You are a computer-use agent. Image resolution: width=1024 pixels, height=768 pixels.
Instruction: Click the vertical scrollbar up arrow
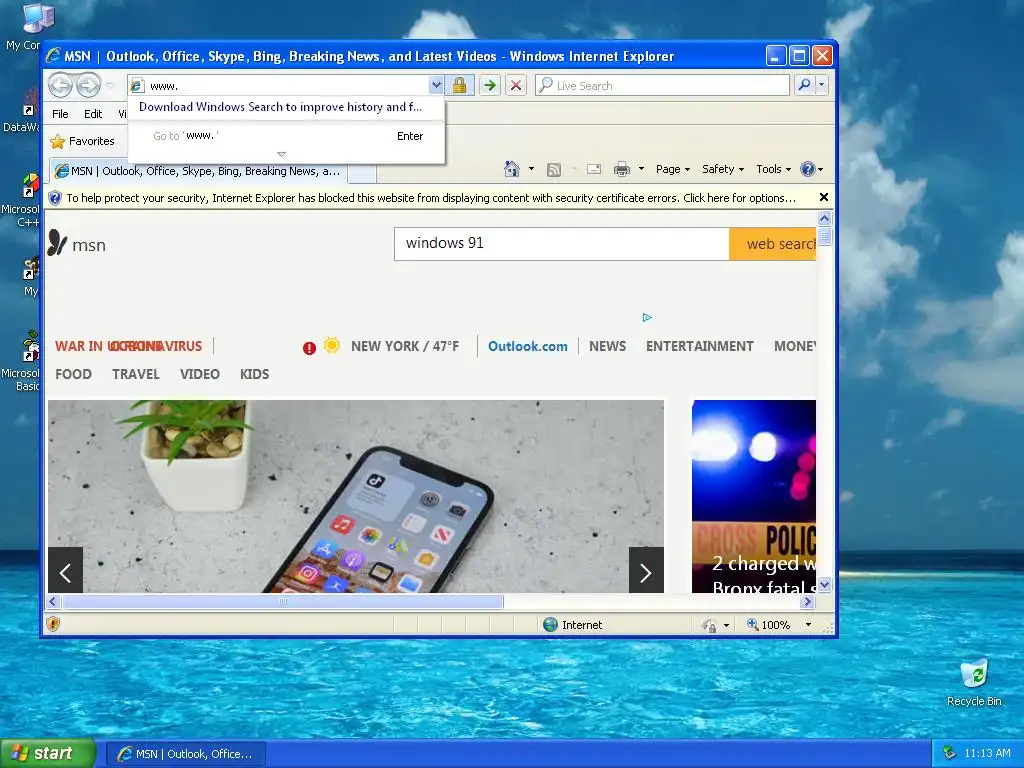point(824,219)
